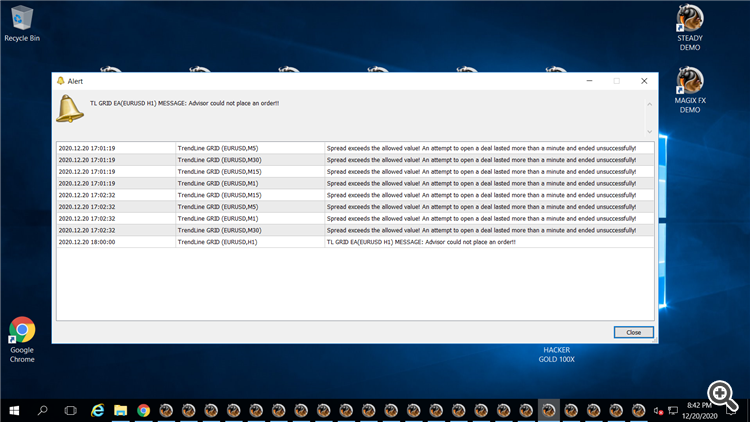Select the 17:02:32 row for TrendLine GRID (EURUSD,M15)
Image resolution: width=750 pixels, height=422 pixels.
click(x=355, y=195)
